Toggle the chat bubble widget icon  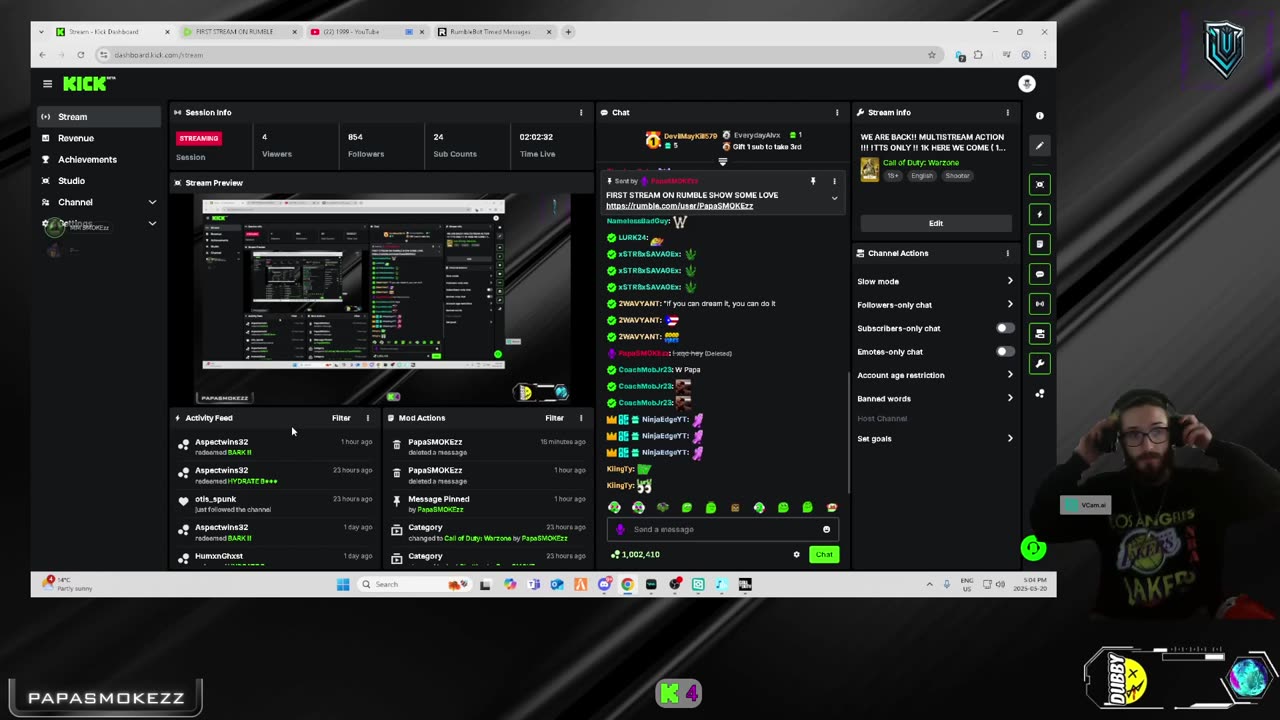point(1039,274)
